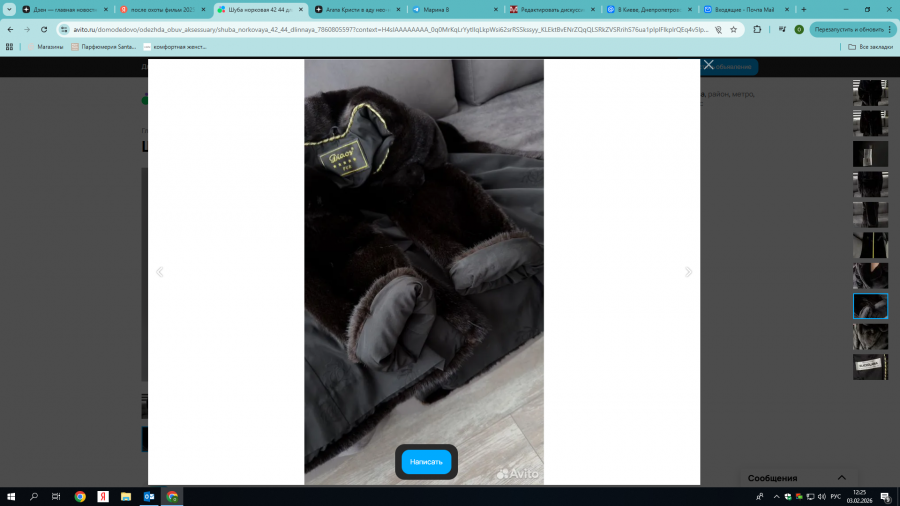The width and height of the screenshot is (900, 506).
Task: Open a new browser tab with plus
Action: (x=803, y=9)
